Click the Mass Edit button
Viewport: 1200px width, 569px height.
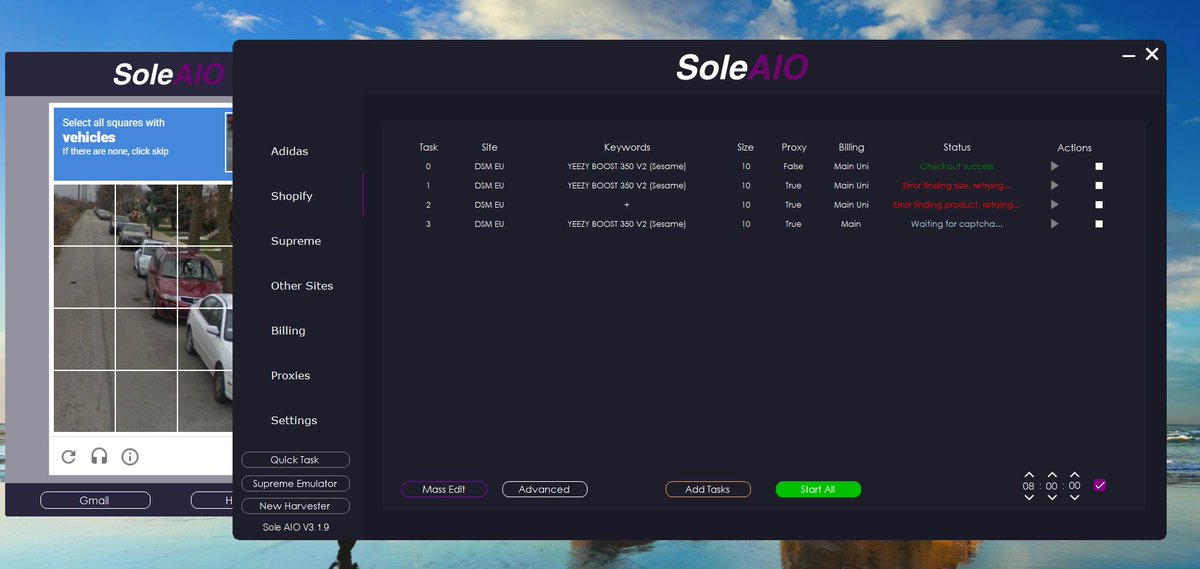(444, 489)
